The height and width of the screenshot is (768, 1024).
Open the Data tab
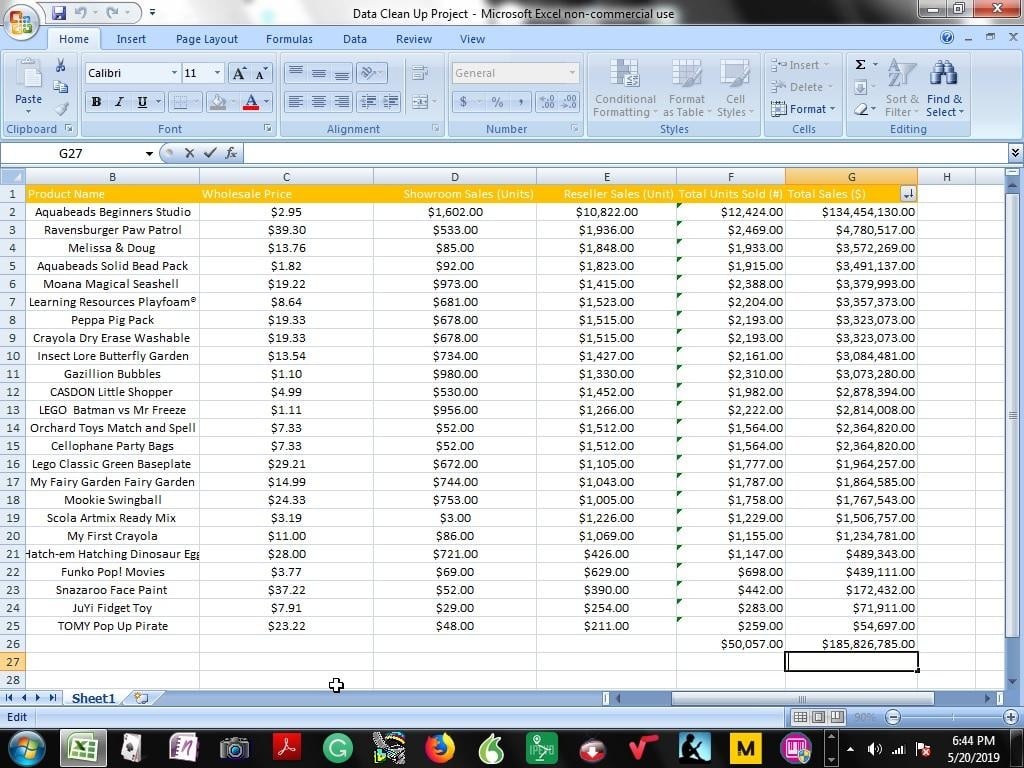click(355, 39)
